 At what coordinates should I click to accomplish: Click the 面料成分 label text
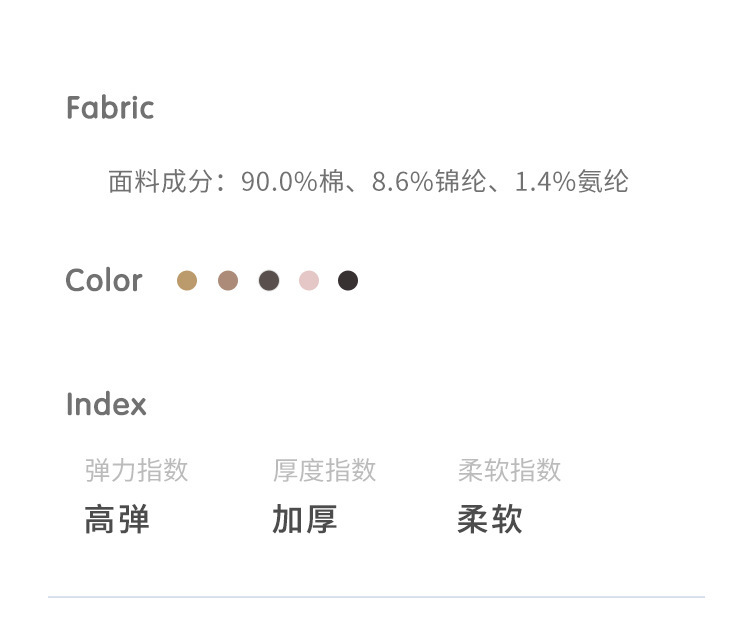[160, 182]
